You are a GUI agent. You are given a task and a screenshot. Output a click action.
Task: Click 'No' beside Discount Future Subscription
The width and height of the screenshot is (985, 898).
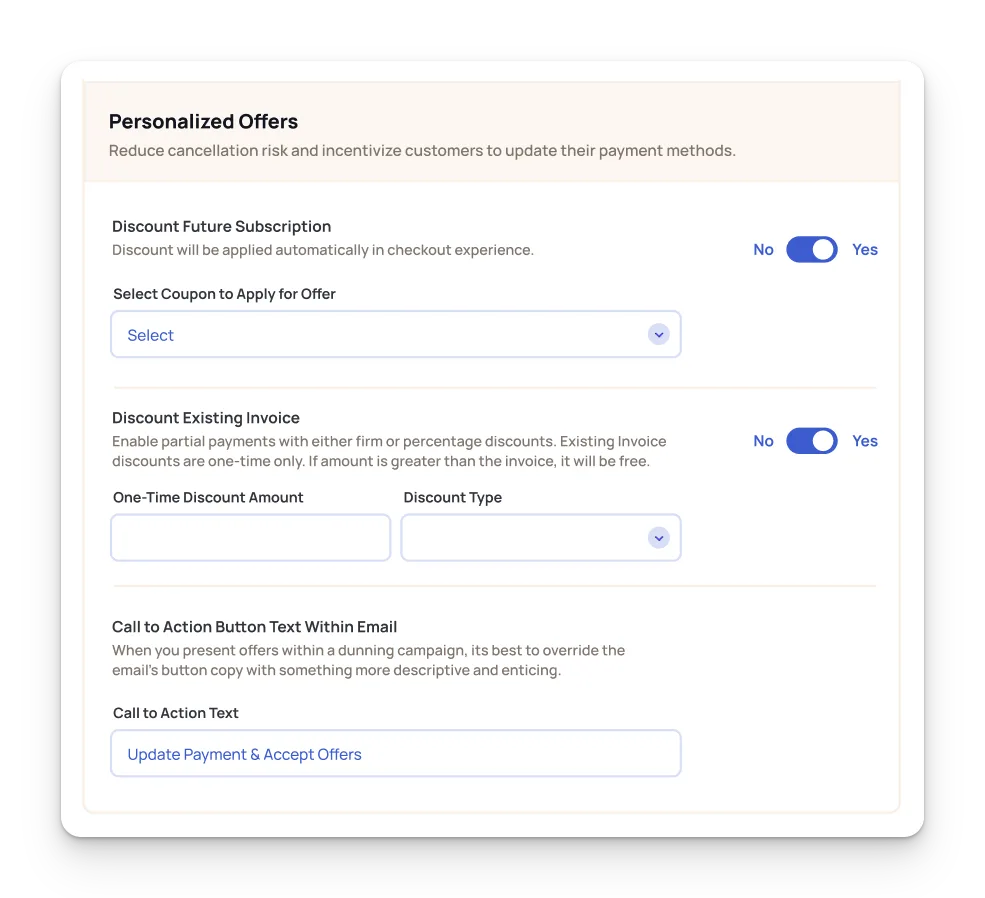pyautogui.click(x=763, y=250)
